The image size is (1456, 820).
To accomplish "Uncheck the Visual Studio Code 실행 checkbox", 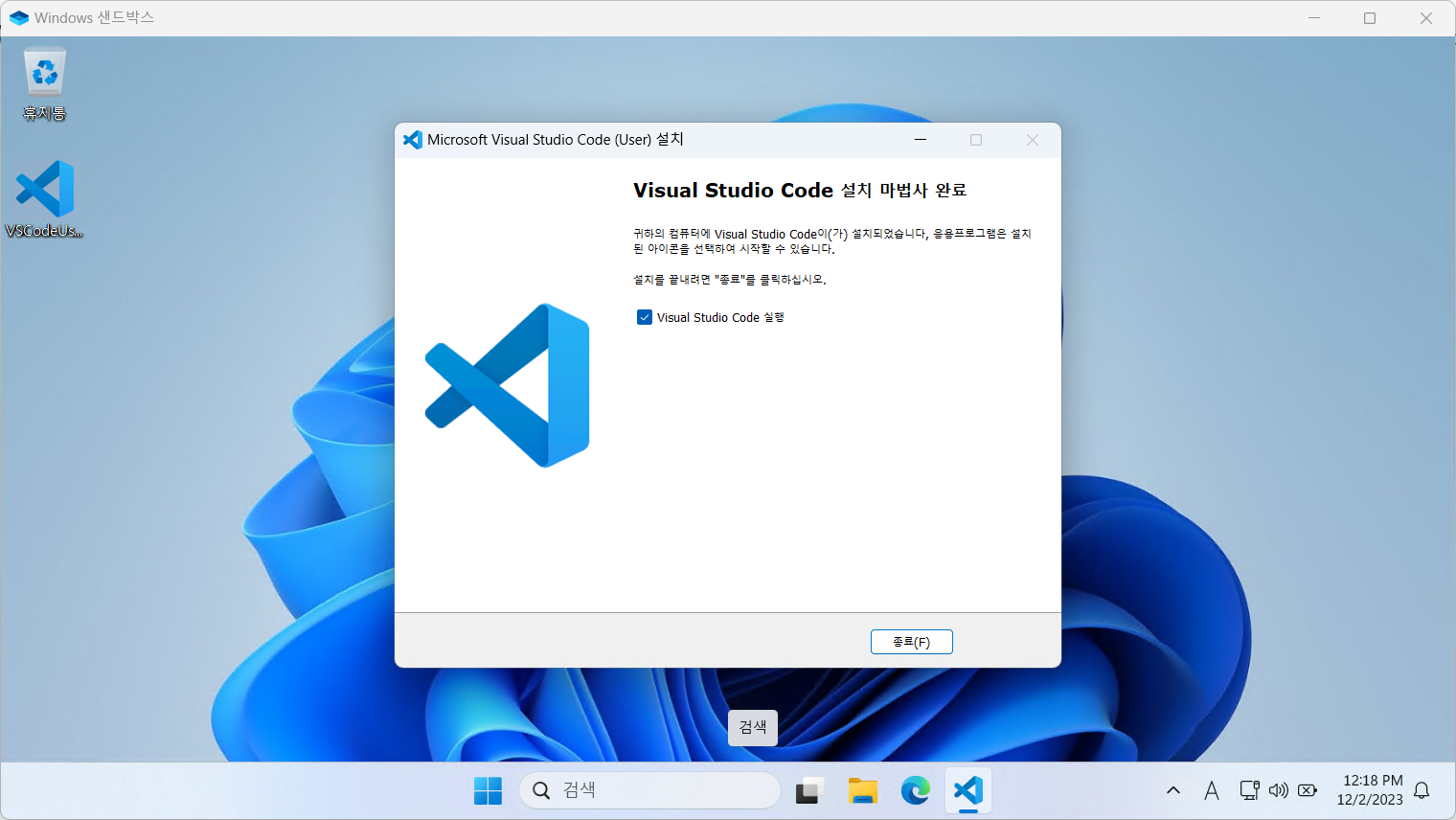I will click(x=645, y=317).
